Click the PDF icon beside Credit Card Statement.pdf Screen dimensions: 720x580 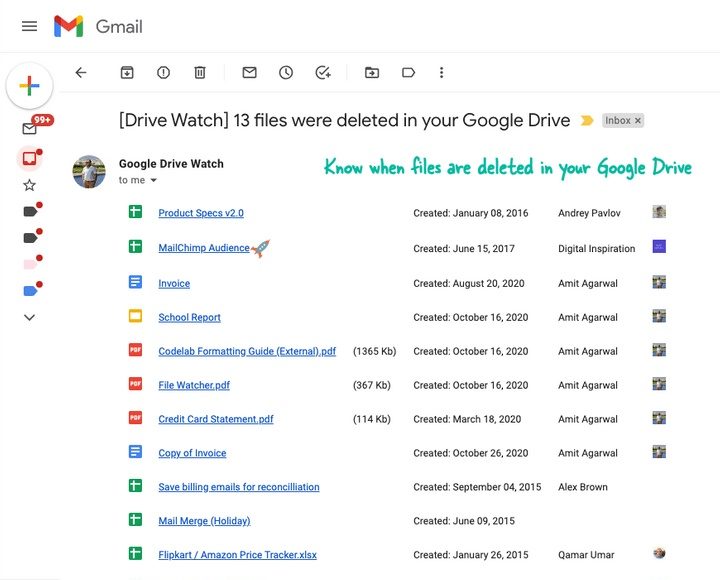[x=135, y=417]
